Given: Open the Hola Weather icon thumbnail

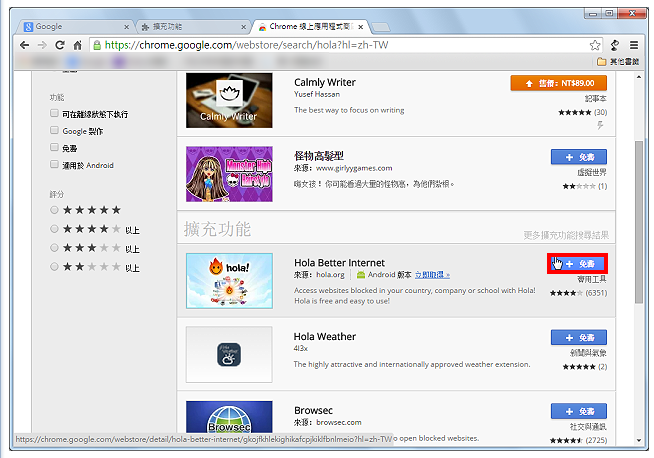Looking at the screenshot, I should 229,355.
